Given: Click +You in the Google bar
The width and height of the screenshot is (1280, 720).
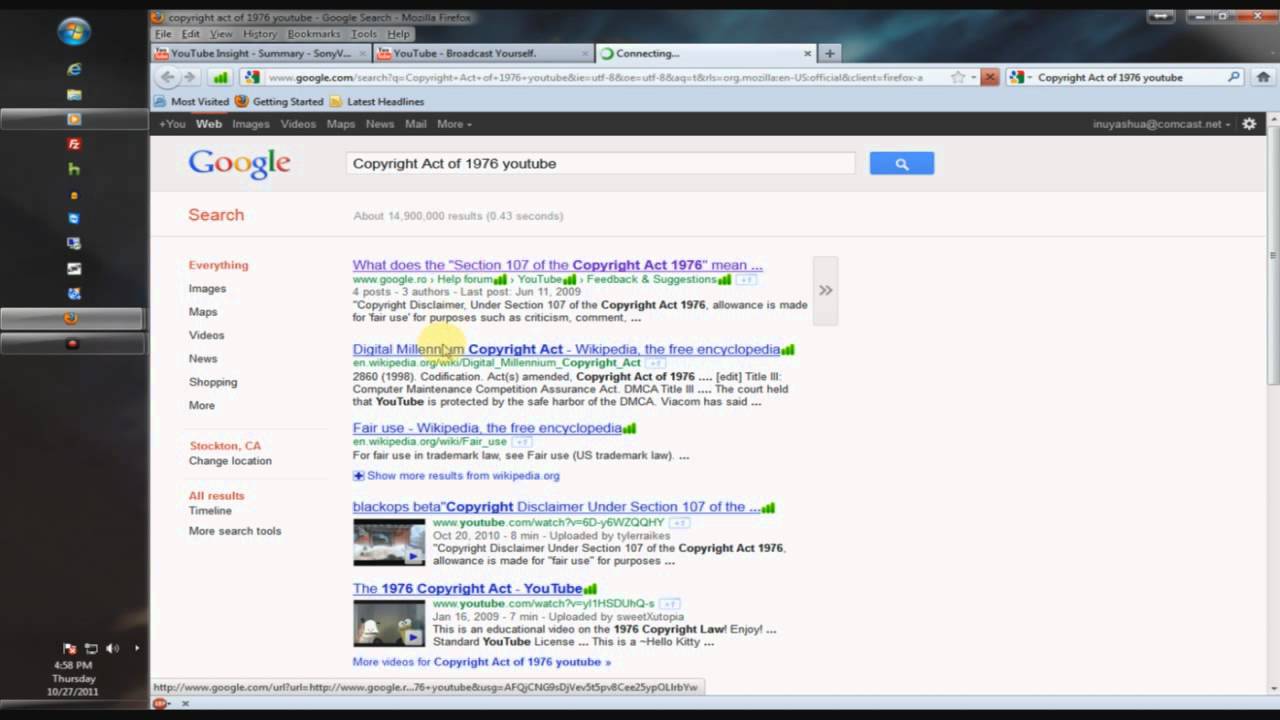Looking at the screenshot, I should (x=173, y=124).
